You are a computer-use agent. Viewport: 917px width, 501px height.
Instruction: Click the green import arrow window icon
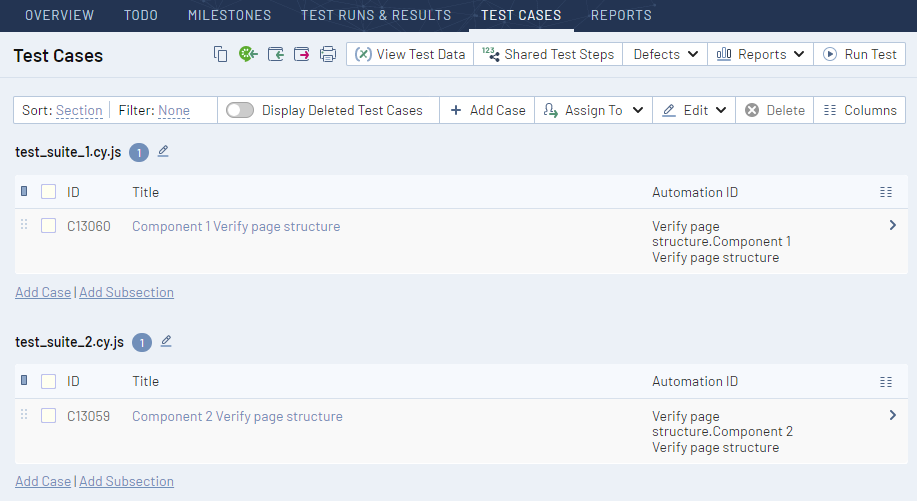[275, 54]
